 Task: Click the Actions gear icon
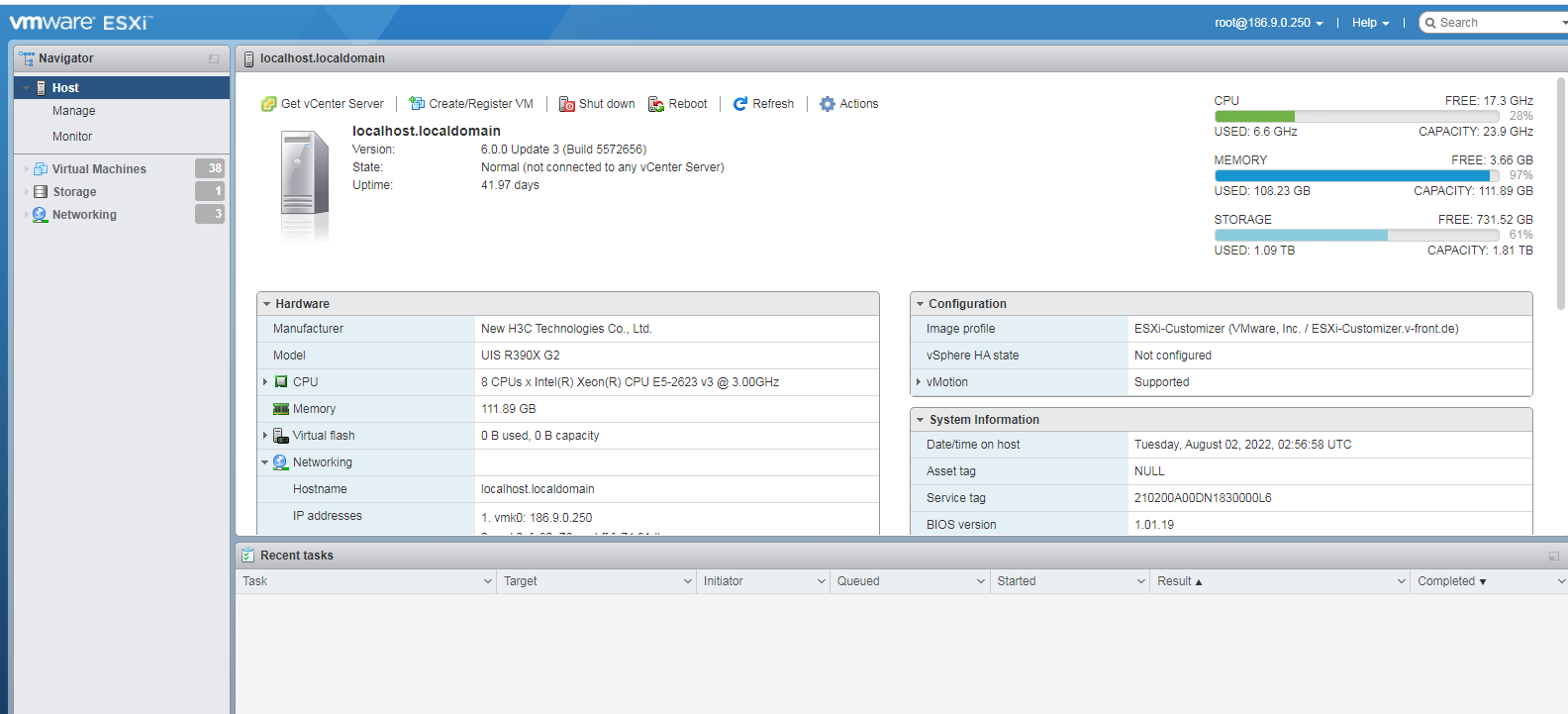coord(828,104)
